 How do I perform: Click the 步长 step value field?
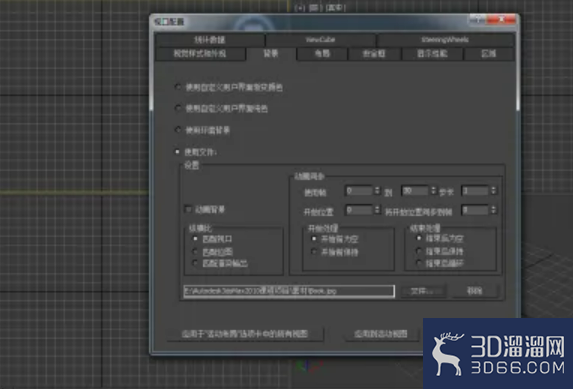[475, 191]
